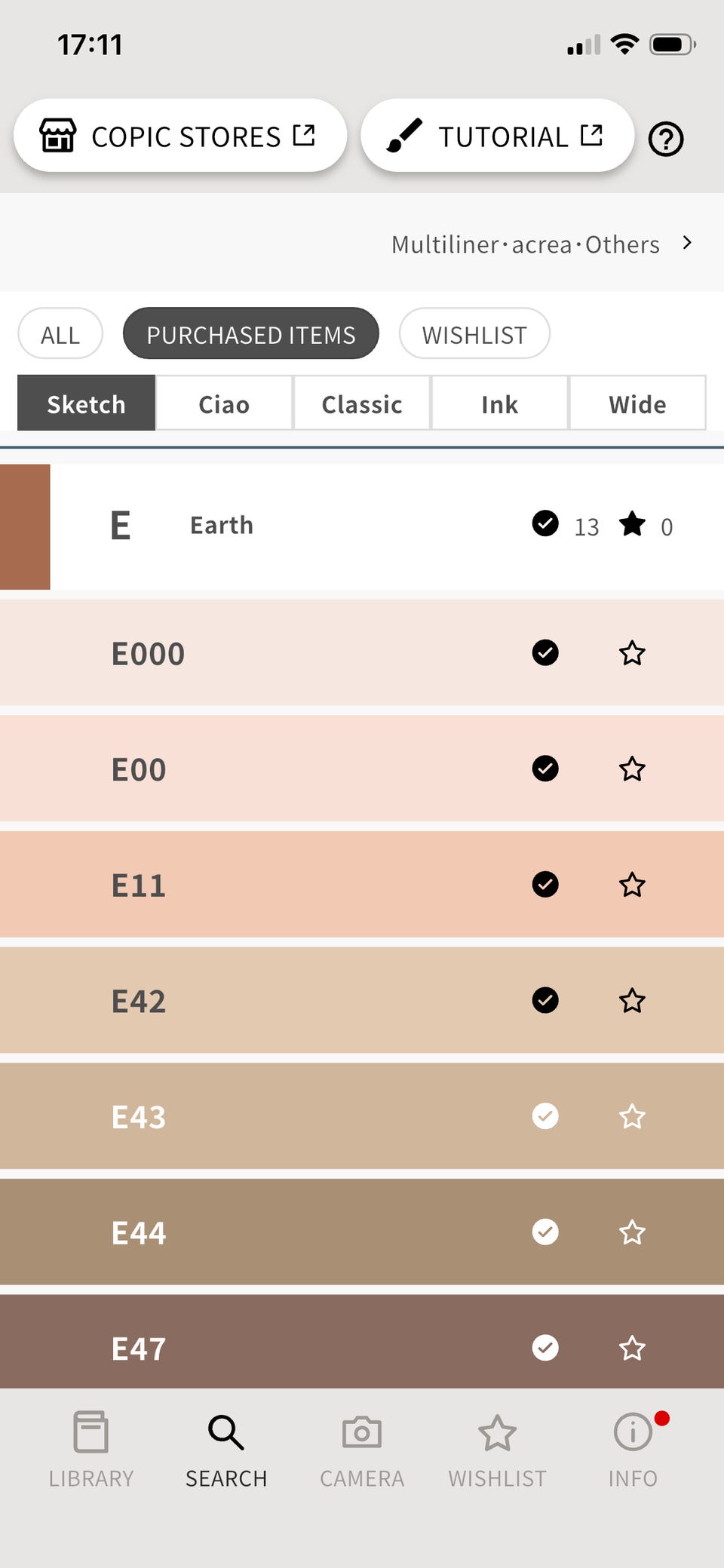Filter by WISHLIST pill
The height and width of the screenshot is (1568, 724).
pos(474,334)
